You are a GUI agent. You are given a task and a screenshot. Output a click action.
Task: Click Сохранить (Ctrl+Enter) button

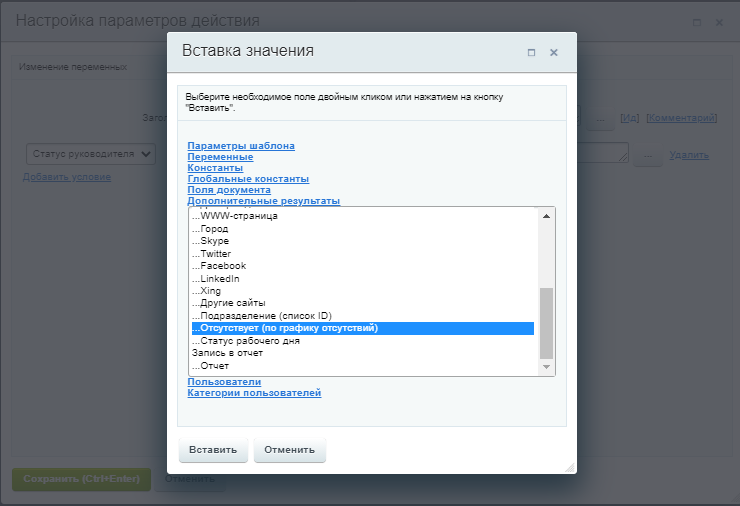(82, 479)
